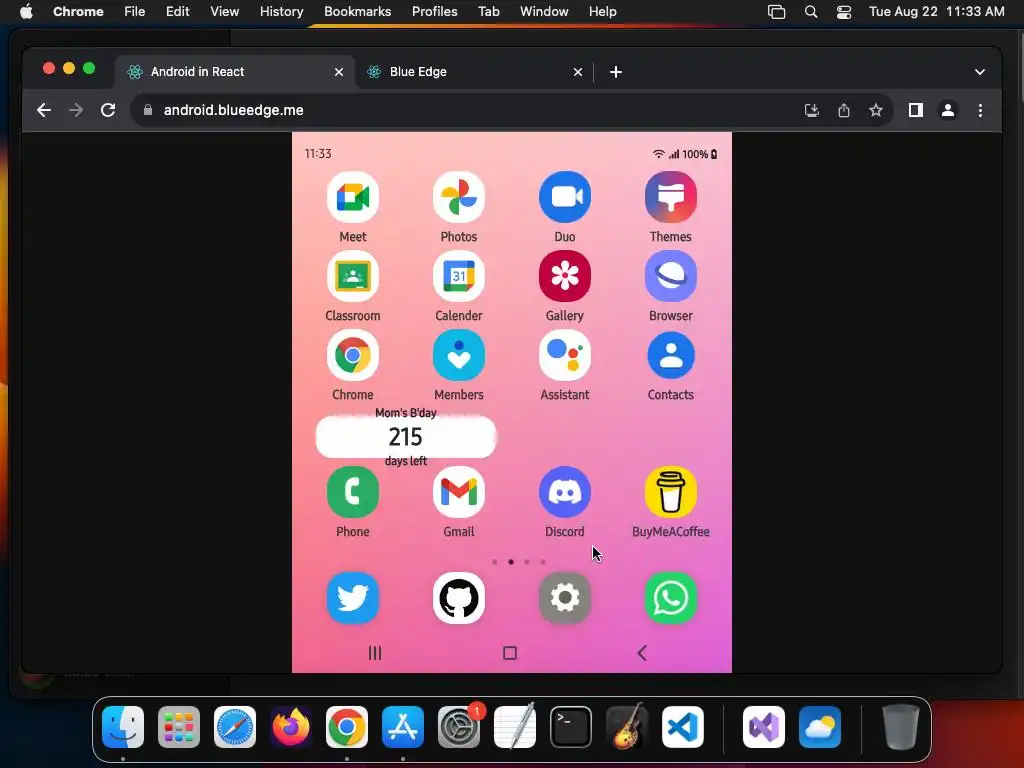Open the Profiles menu
The image size is (1024, 768).
click(434, 11)
